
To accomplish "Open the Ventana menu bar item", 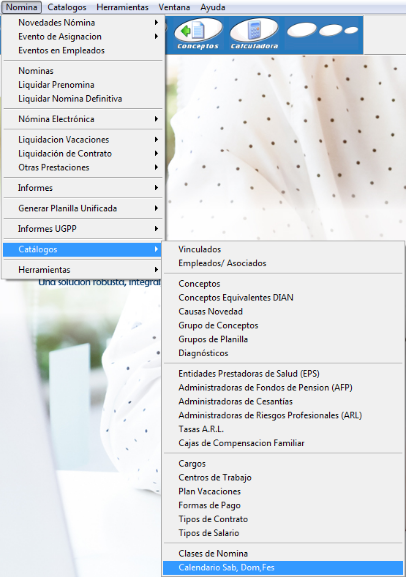I will [x=174, y=7].
